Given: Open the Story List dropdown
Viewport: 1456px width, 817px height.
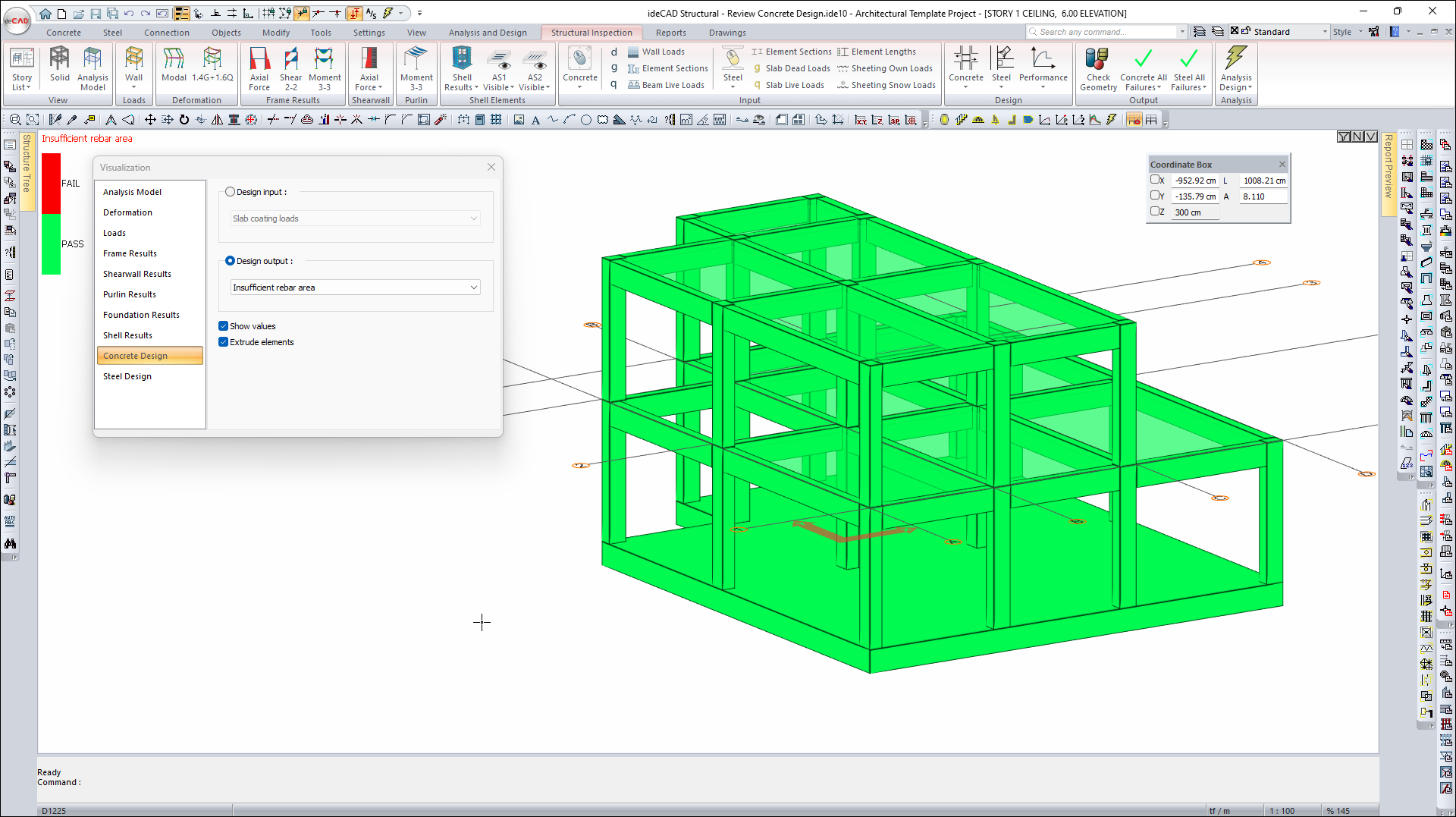Looking at the screenshot, I should (22, 68).
